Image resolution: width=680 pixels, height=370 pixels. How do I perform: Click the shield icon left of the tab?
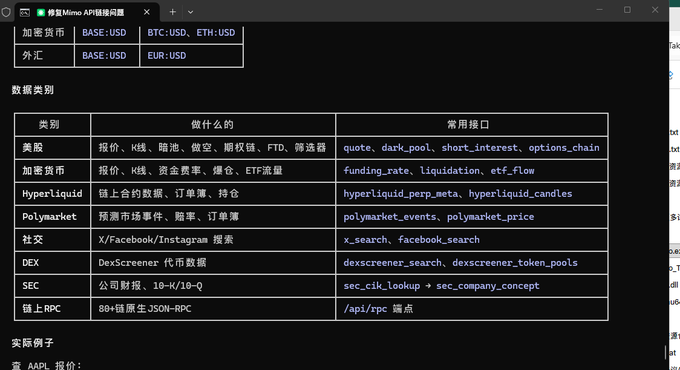coord(6,12)
